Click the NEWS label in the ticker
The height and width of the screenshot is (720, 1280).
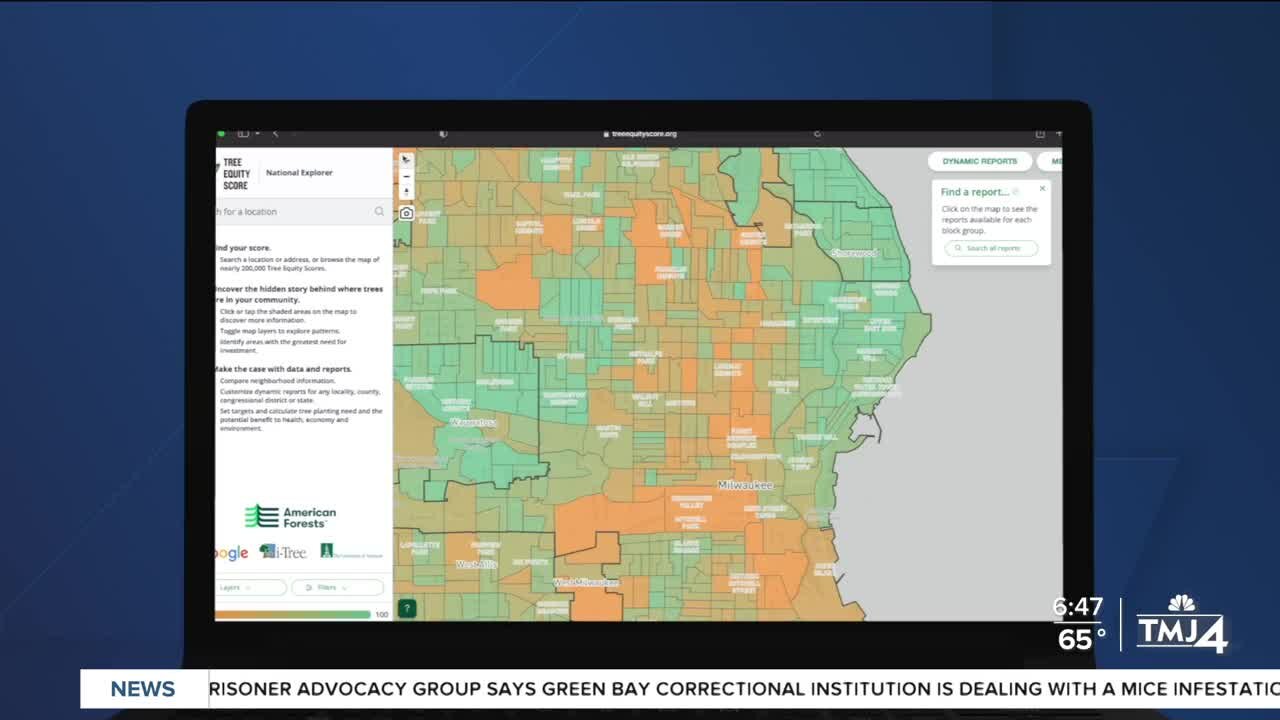tap(143, 689)
